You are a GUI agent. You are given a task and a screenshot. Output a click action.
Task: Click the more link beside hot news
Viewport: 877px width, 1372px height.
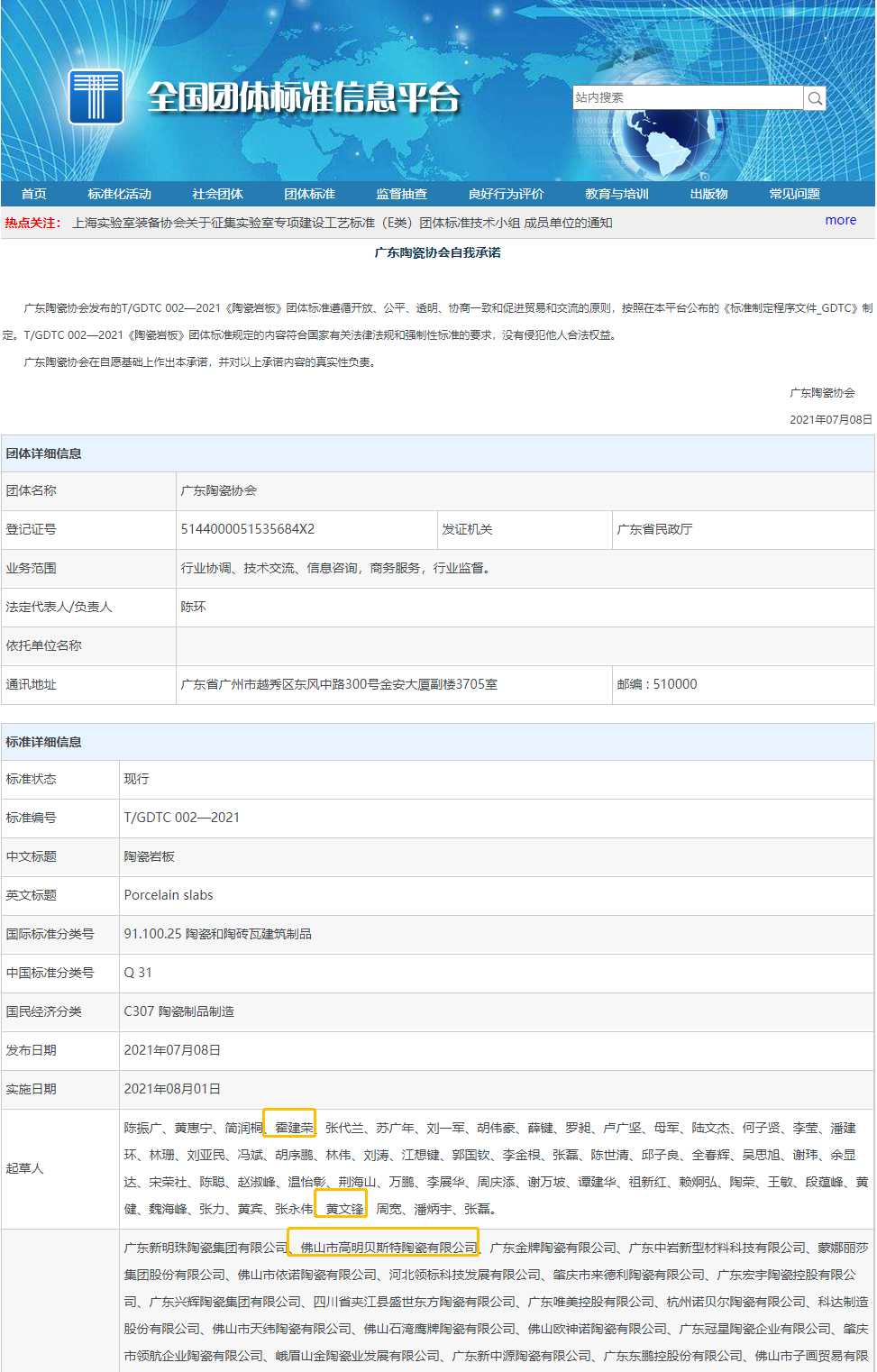840,220
